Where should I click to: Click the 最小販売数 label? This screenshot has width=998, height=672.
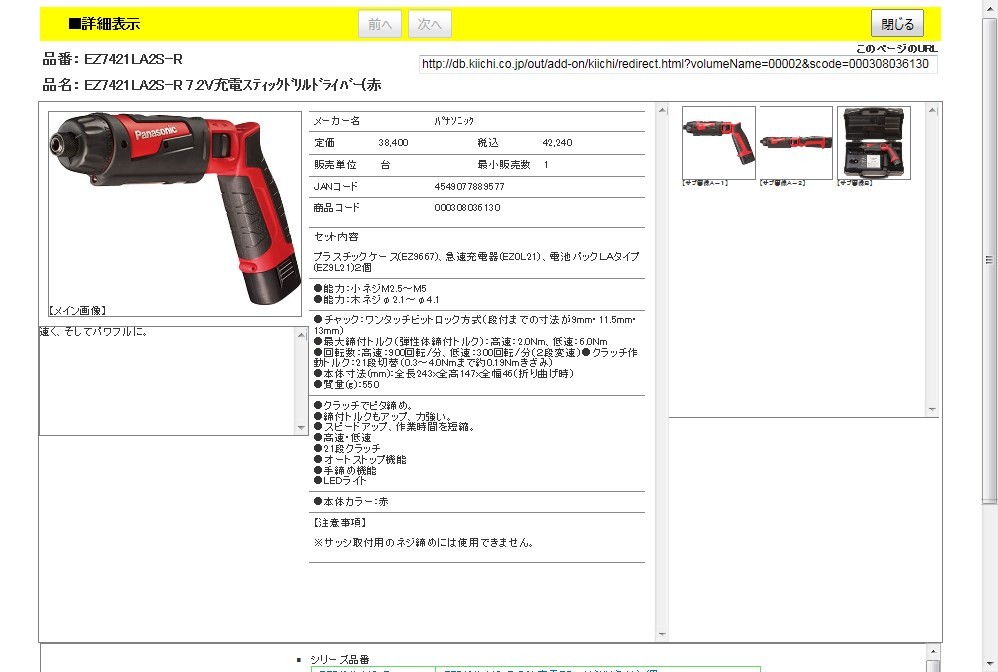coord(503,164)
